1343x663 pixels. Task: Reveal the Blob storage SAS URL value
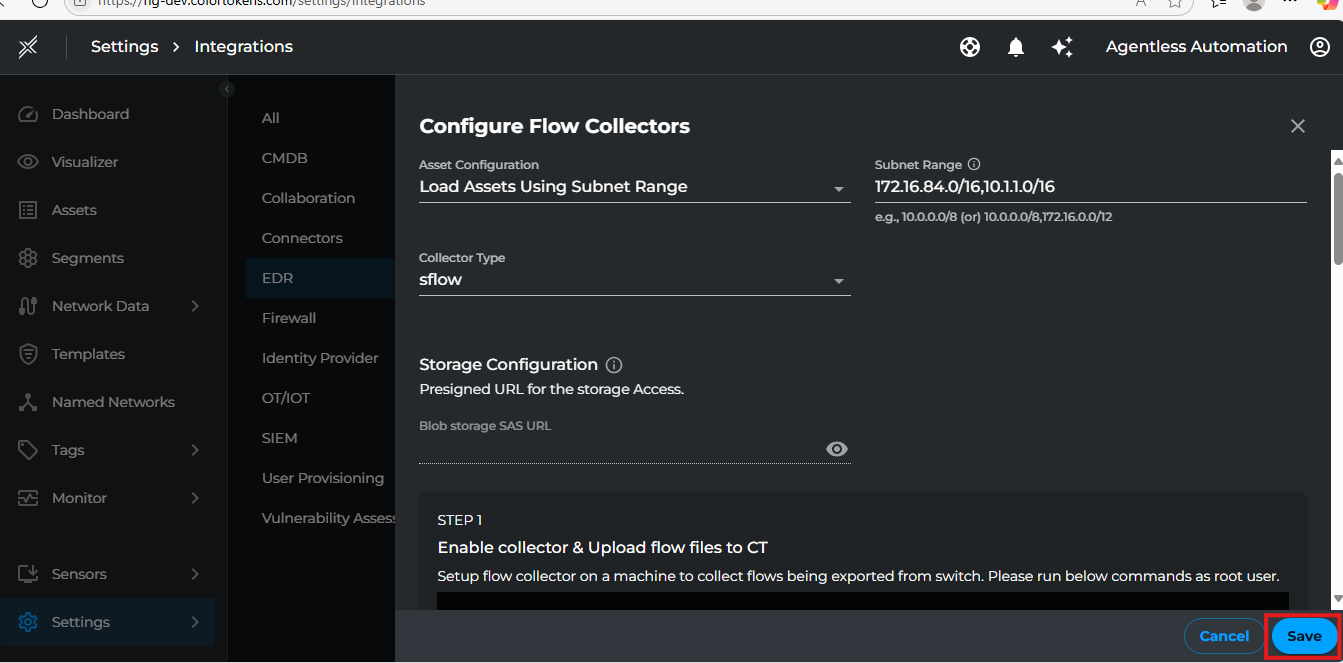coord(837,448)
